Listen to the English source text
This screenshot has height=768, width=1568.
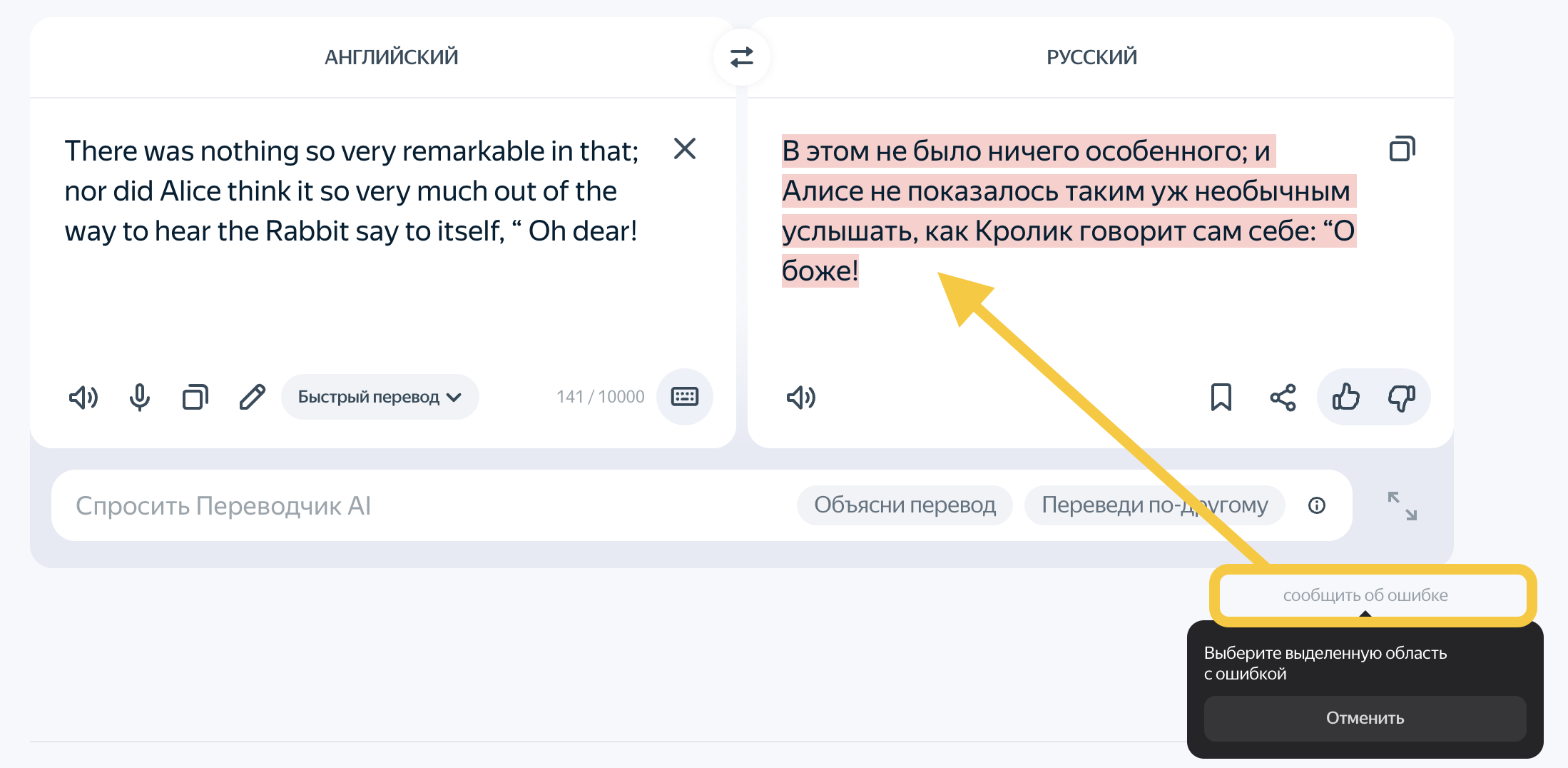click(x=83, y=398)
